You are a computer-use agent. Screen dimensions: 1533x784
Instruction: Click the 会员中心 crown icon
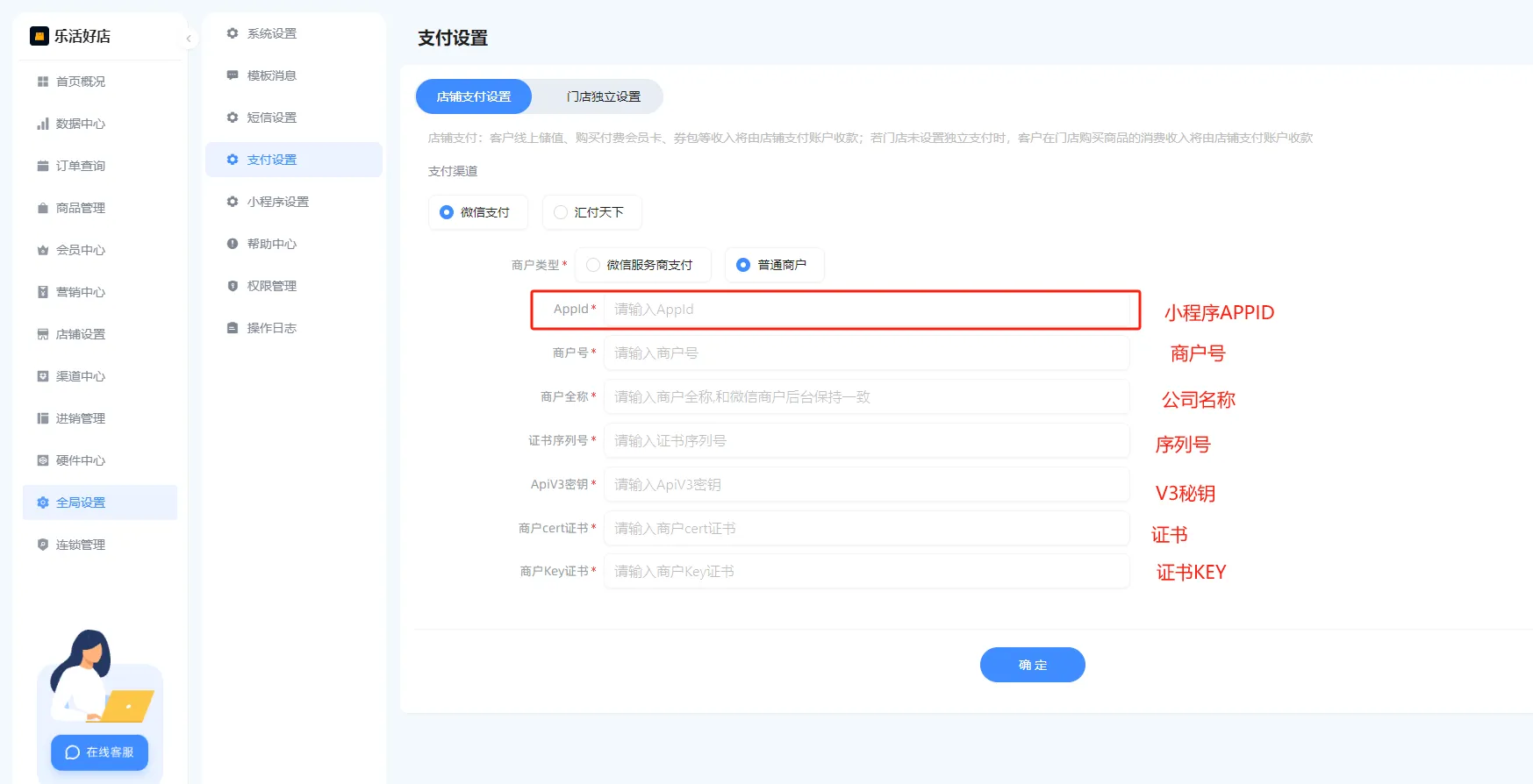click(43, 250)
